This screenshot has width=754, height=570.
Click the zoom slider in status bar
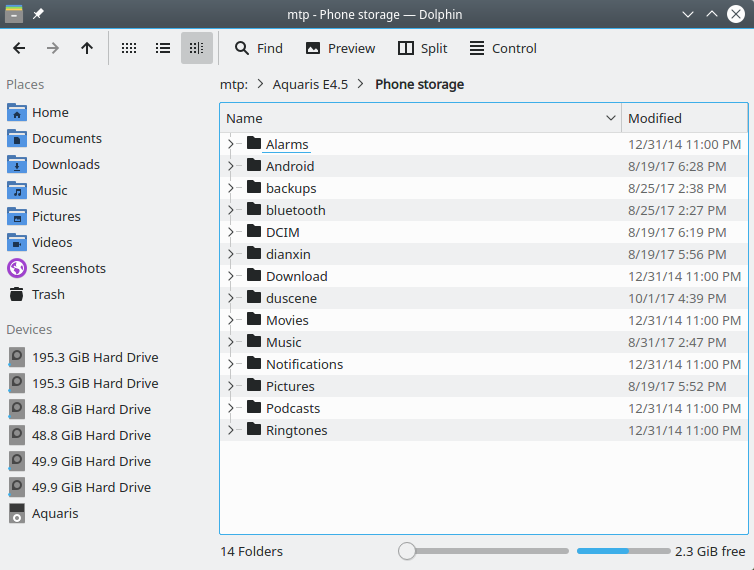pyautogui.click(x=485, y=551)
